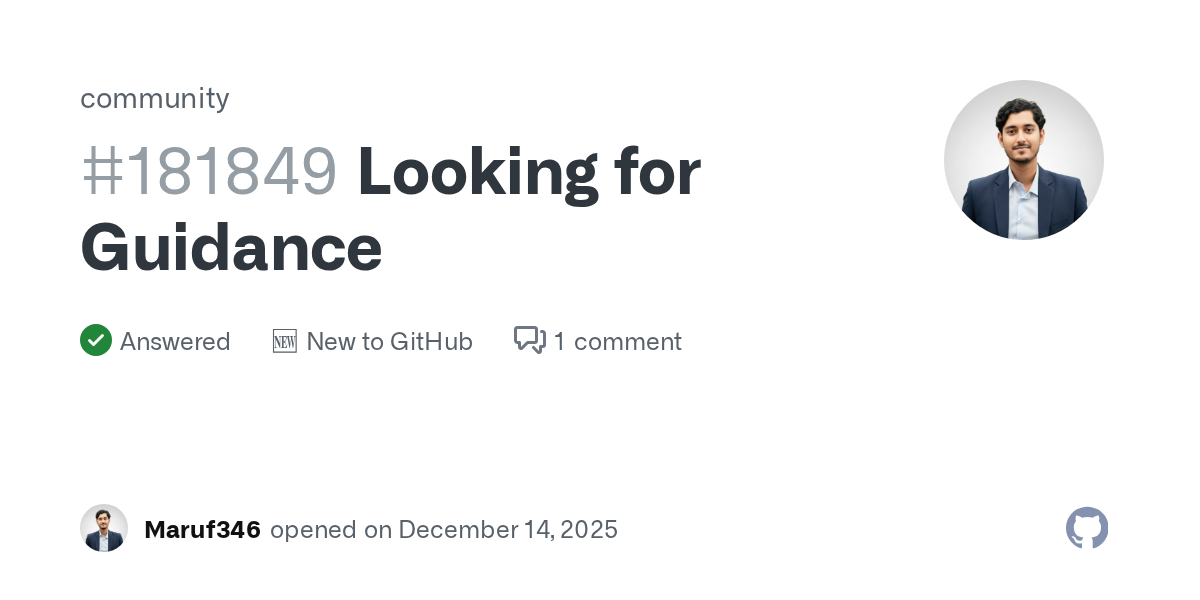Open the "New to GitHub" category label
This screenshot has height=600, width=1200.
coord(389,342)
